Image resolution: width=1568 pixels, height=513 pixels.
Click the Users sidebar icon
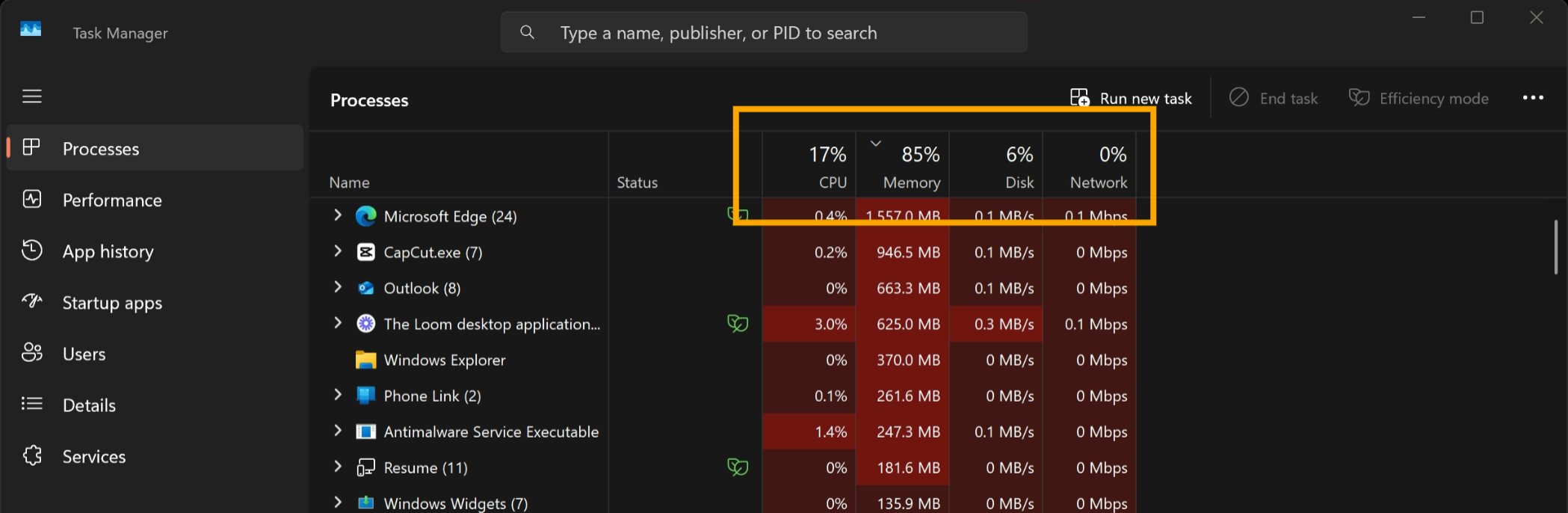pyautogui.click(x=32, y=352)
